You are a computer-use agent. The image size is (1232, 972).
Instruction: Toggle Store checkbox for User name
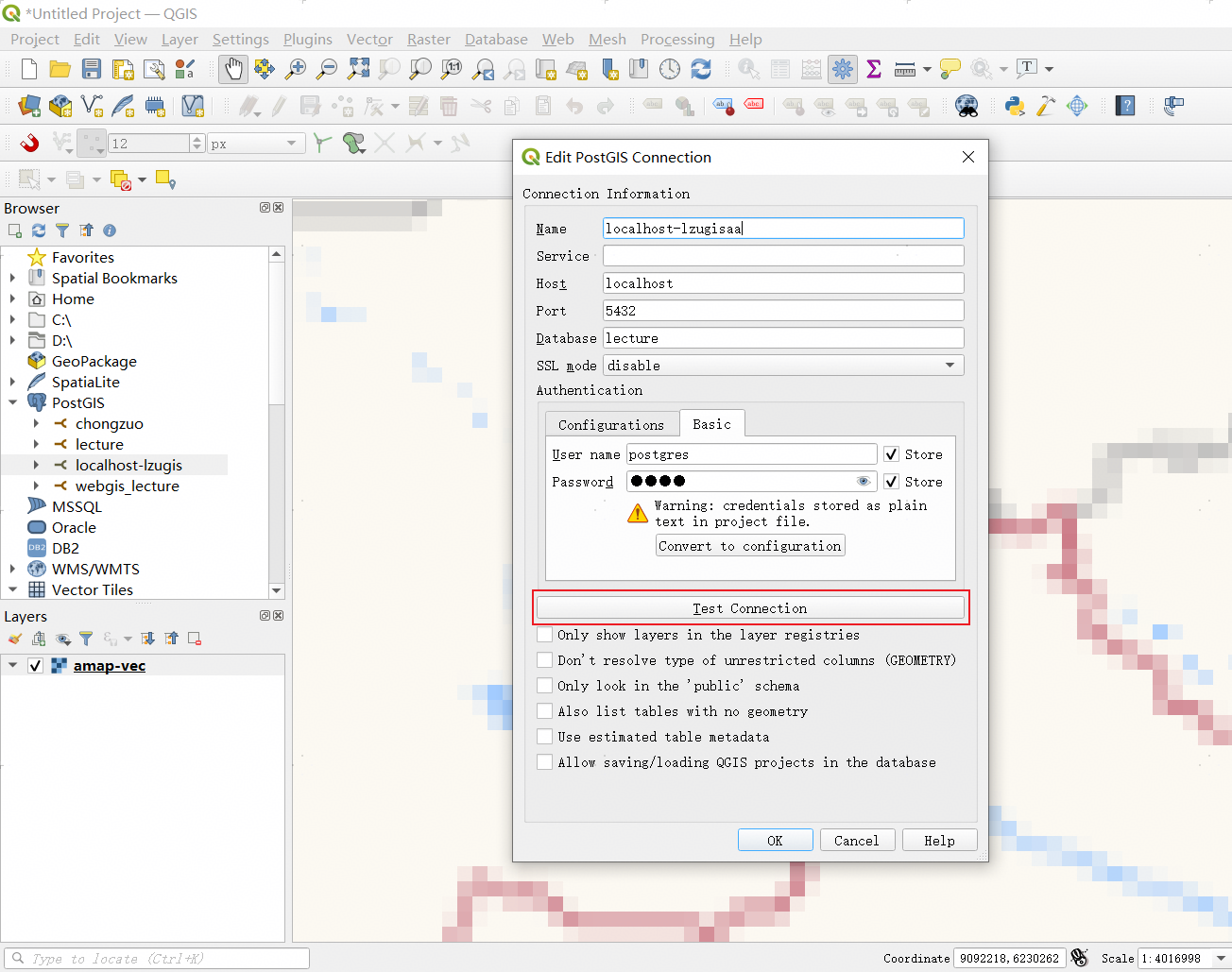[891, 454]
